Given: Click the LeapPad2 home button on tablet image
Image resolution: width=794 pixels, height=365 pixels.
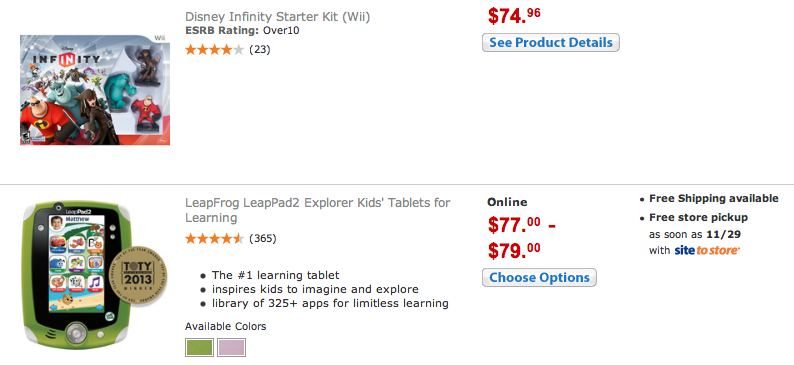Looking at the screenshot, I should (x=76, y=333).
